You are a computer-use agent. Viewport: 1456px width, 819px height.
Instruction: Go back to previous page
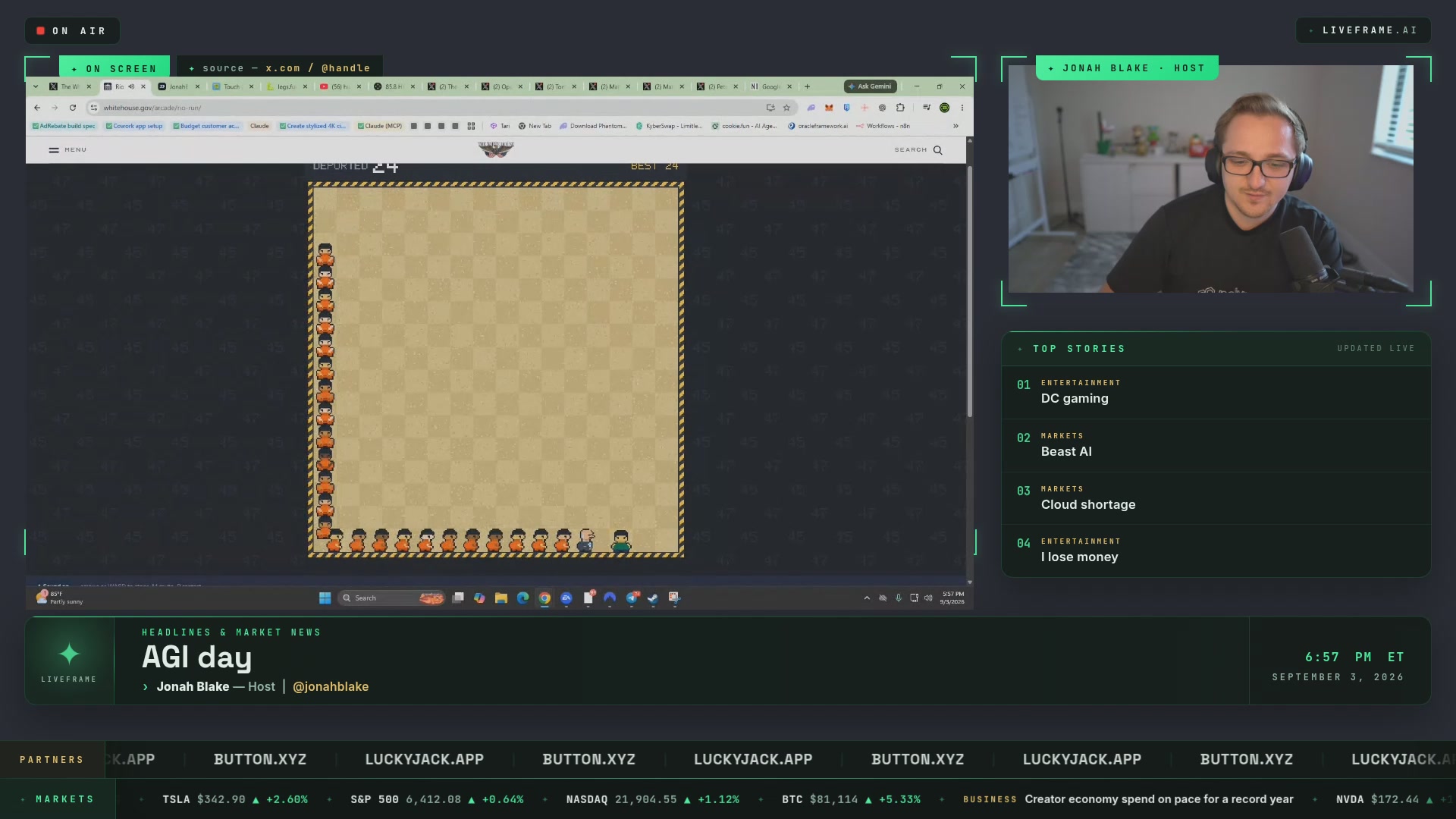37,108
